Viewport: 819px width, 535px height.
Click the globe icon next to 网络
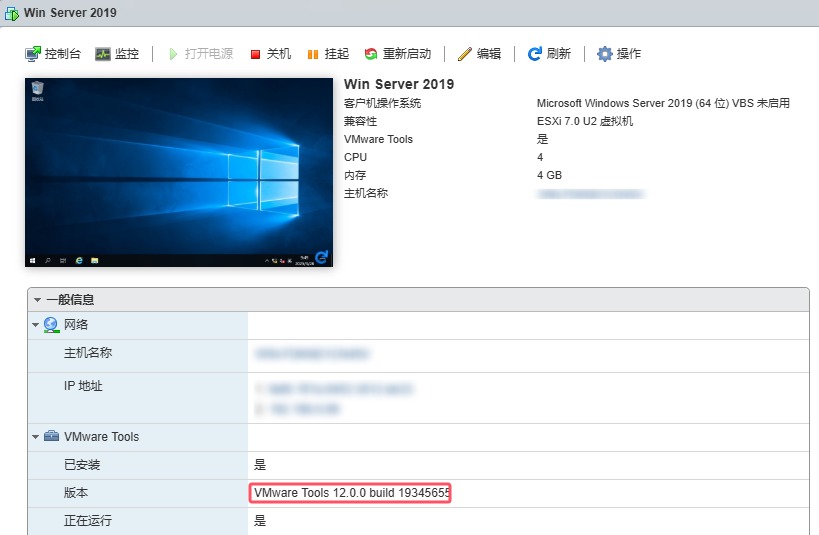pyautogui.click(x=51, y=325)
